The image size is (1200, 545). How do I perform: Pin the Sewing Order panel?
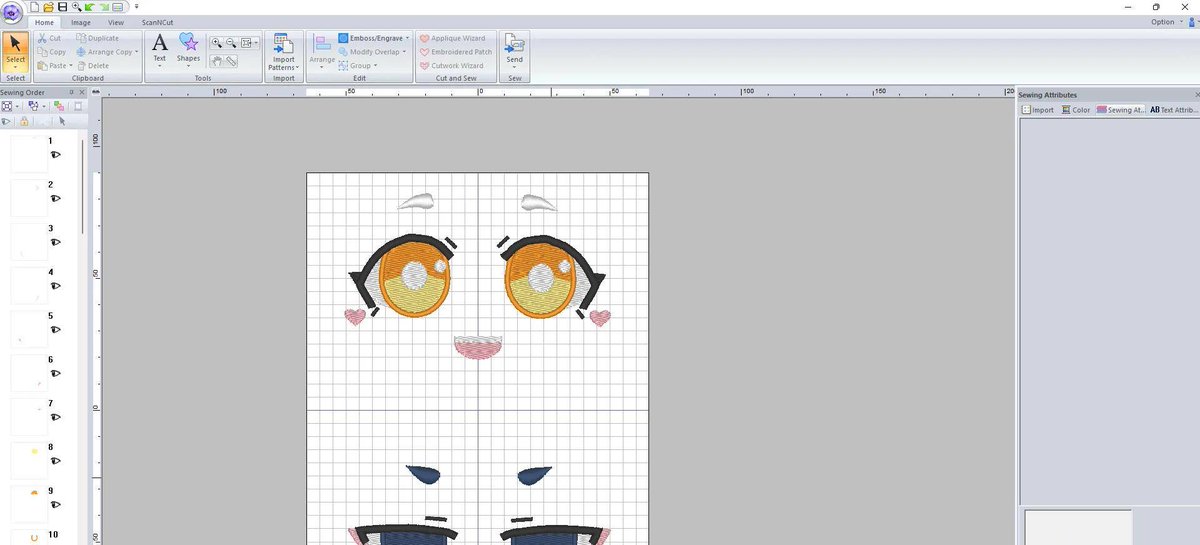pos(72,94)
